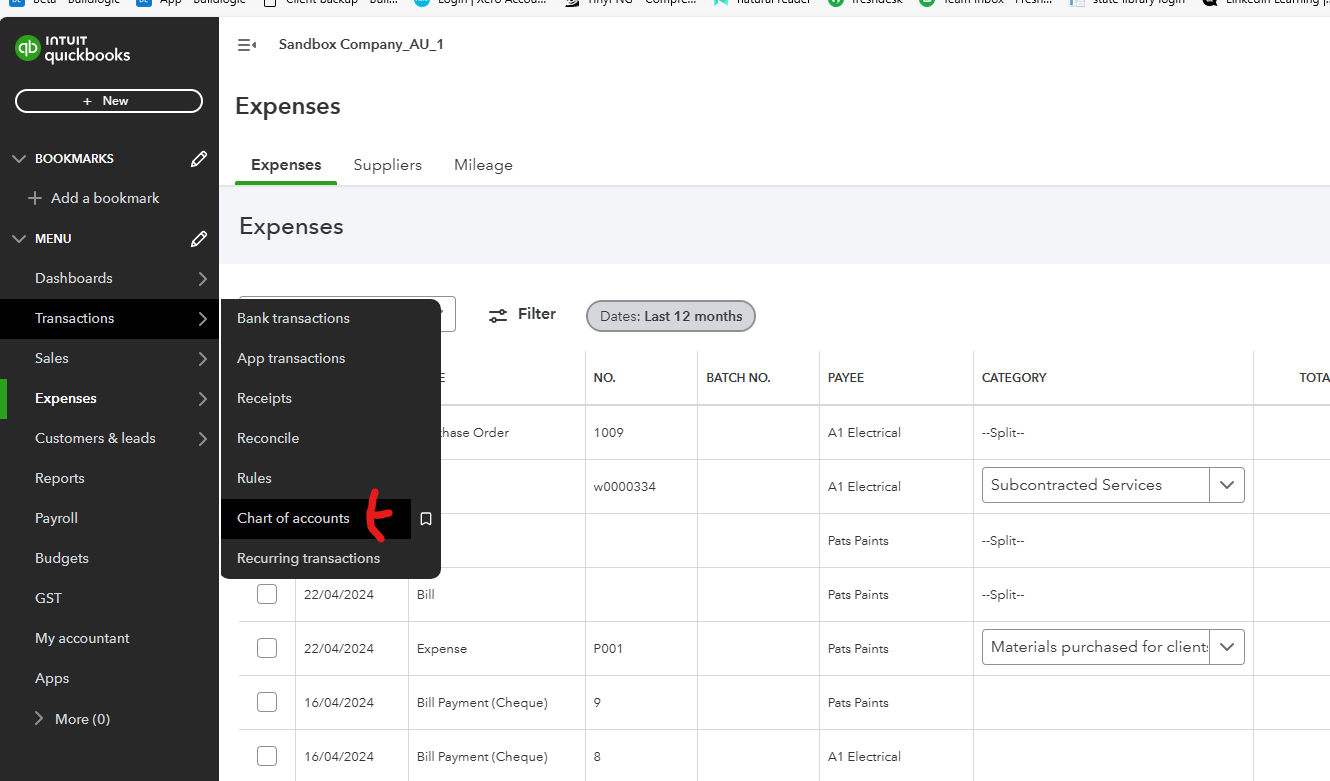
Task: Edit bookmarks with the pencil icon
Action: click(199, 158)
